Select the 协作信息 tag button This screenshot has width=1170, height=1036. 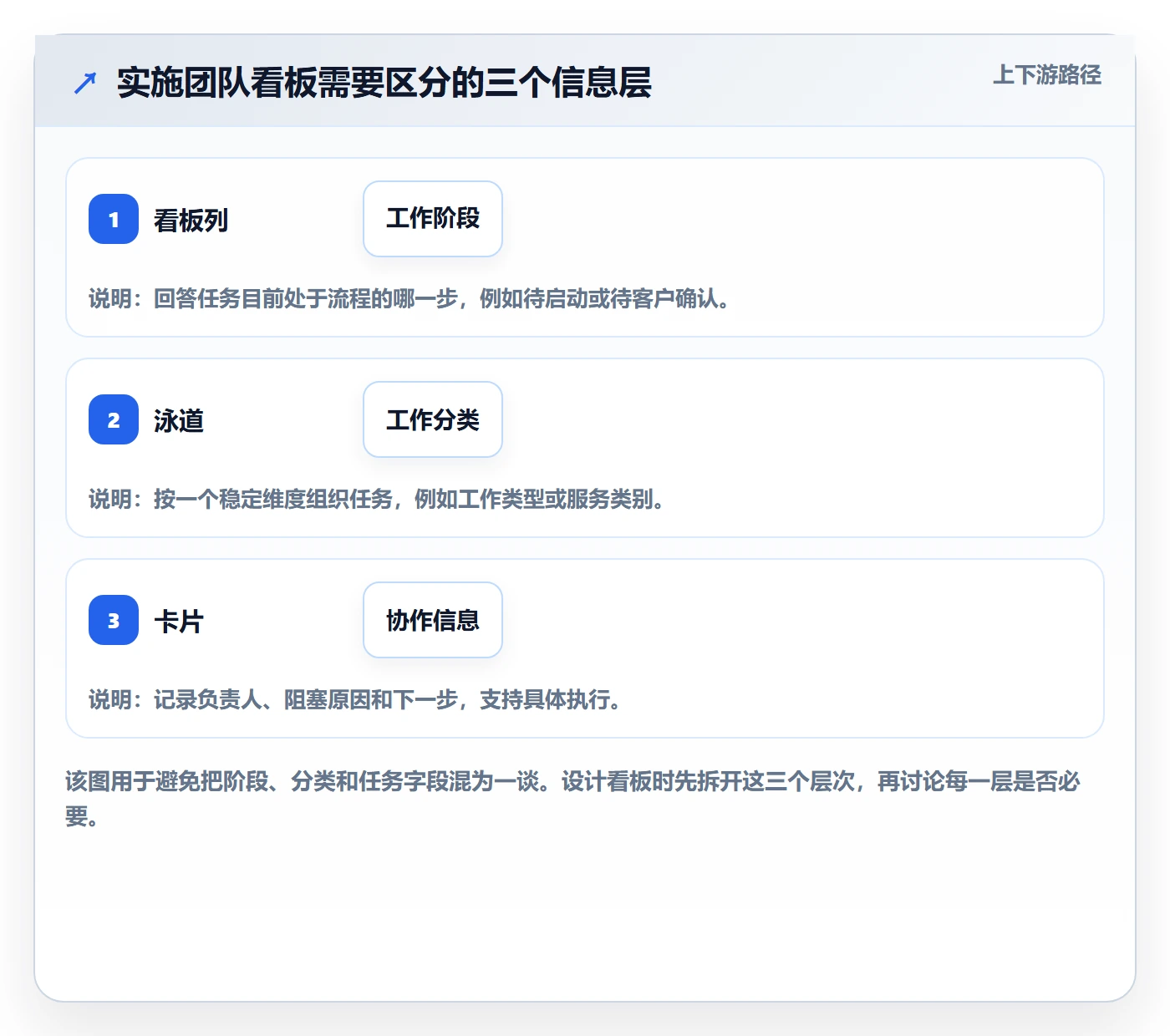[433, 620]
